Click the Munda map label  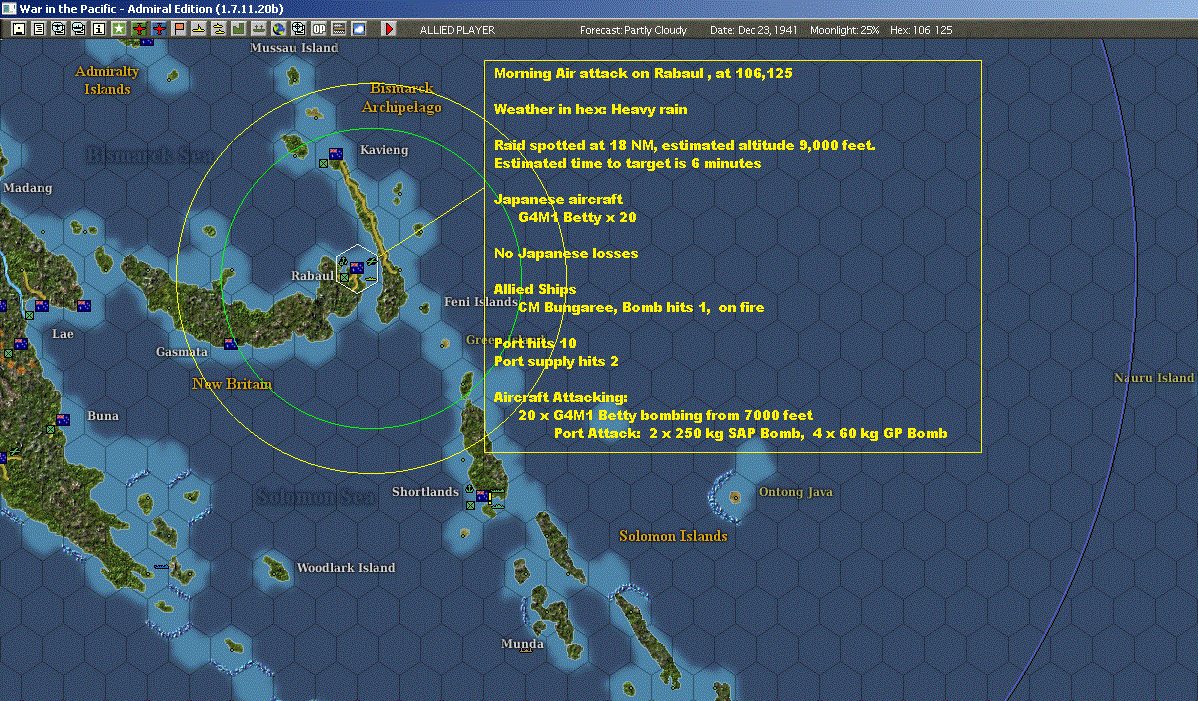tap(523, 644)
